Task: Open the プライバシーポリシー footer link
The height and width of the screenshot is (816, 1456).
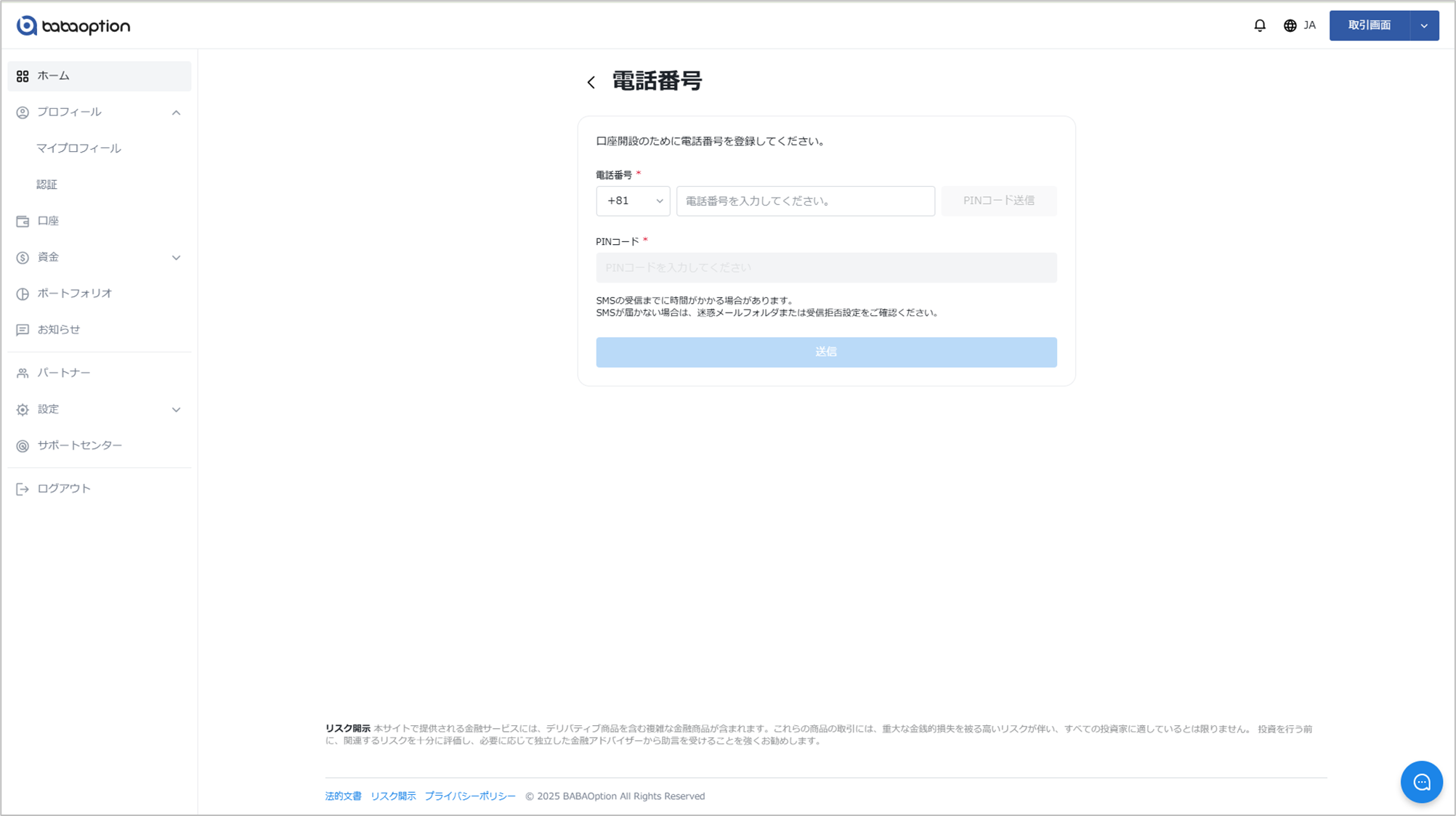Action: tap(470, 796)
